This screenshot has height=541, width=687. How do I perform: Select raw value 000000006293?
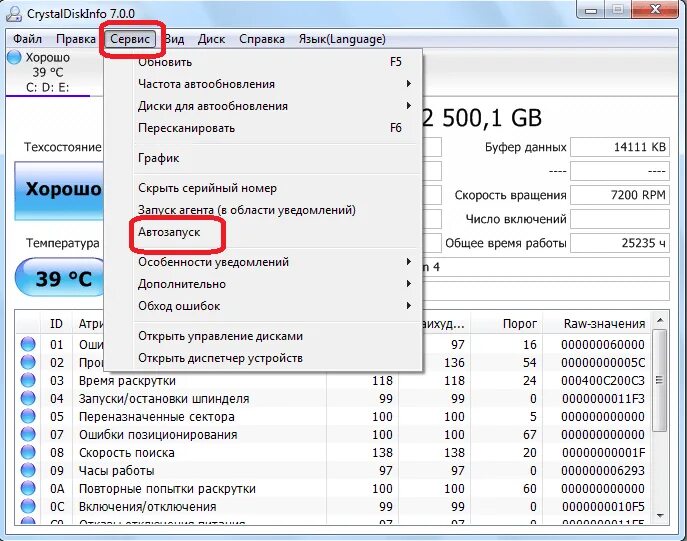point(603,470)
